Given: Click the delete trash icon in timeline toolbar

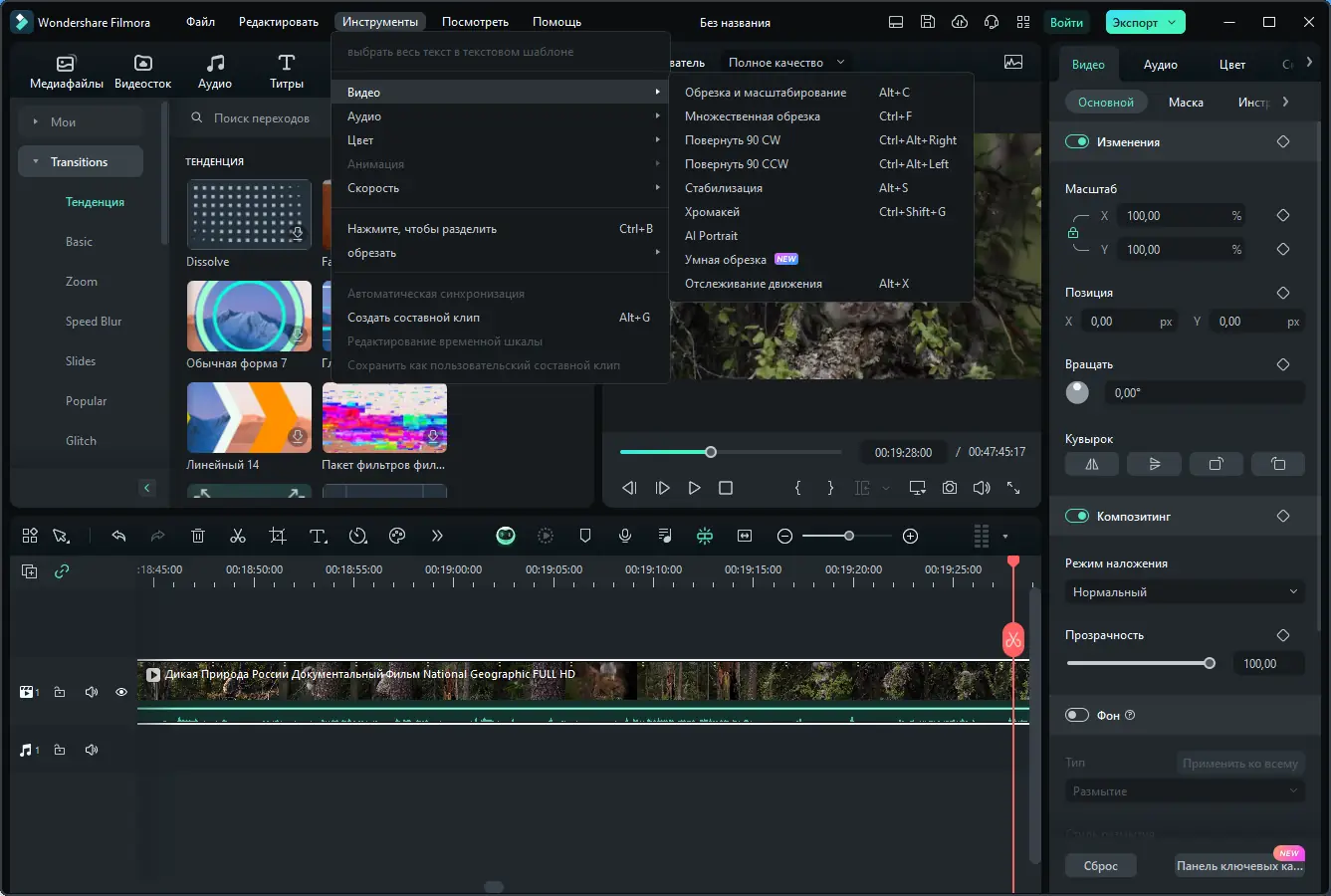Looking at the screenshot, I should (x=198, y=537).
